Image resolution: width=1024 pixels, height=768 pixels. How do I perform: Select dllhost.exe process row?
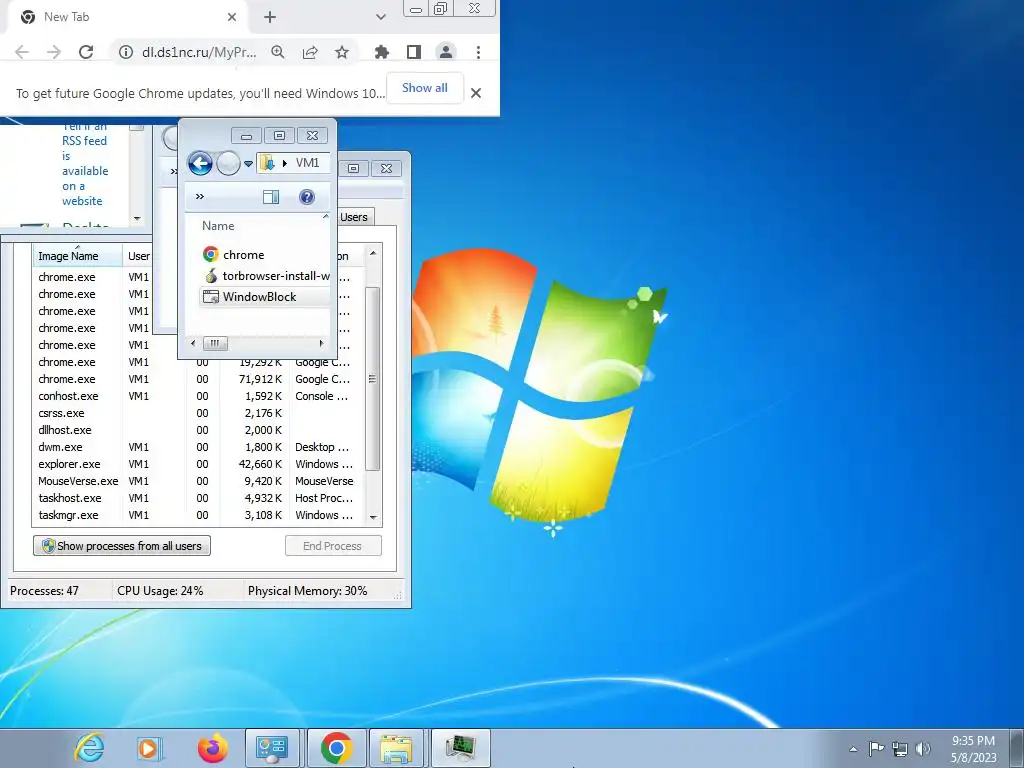point(196,430)
